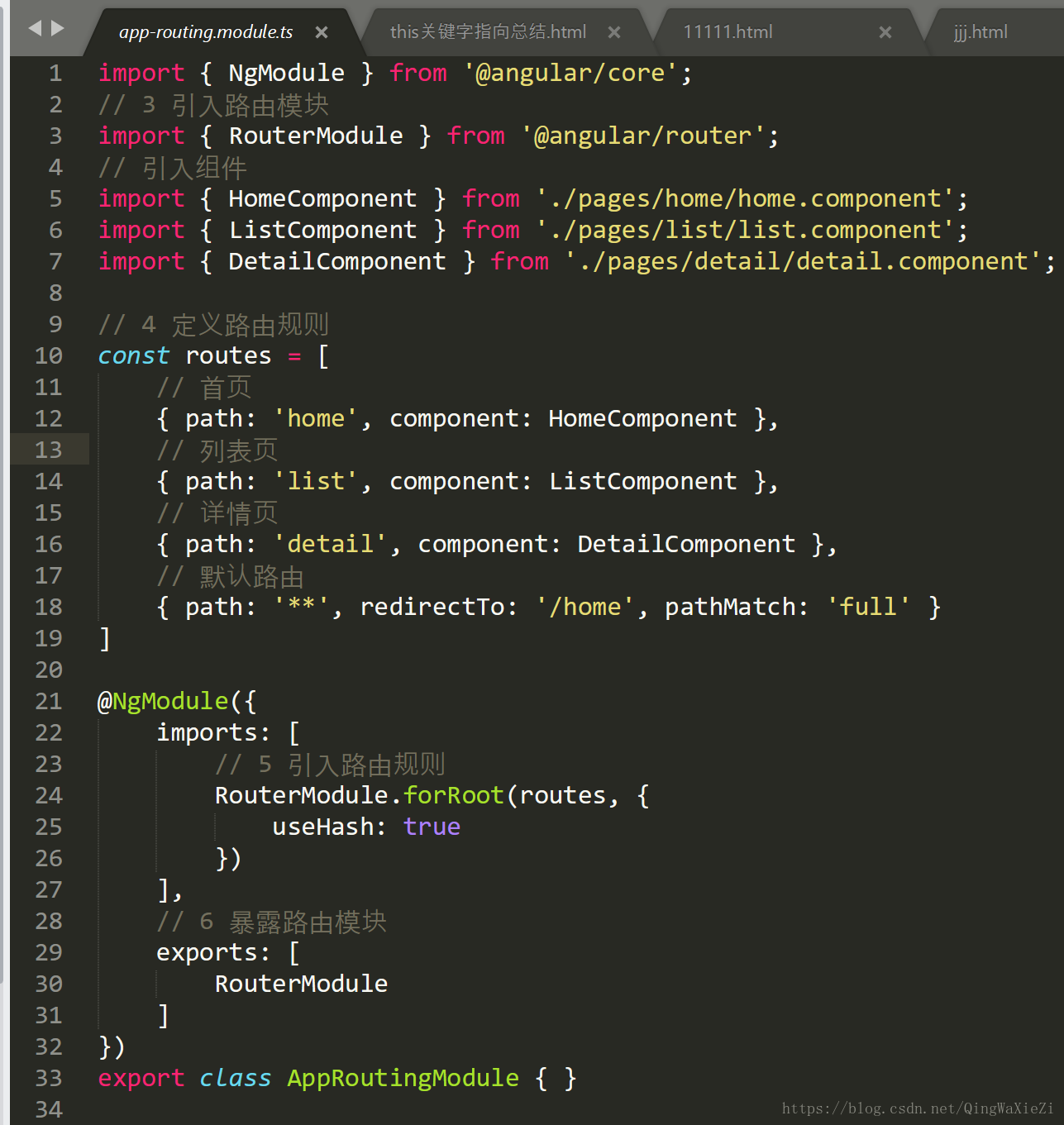1064x1125 pixels.
Task: Click the 'list' path string on line 14
Action: 315,481
